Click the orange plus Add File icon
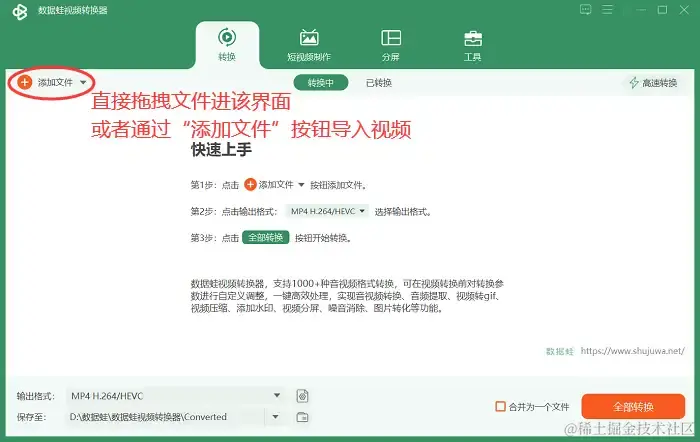700x442 pixels. [25, 82]
